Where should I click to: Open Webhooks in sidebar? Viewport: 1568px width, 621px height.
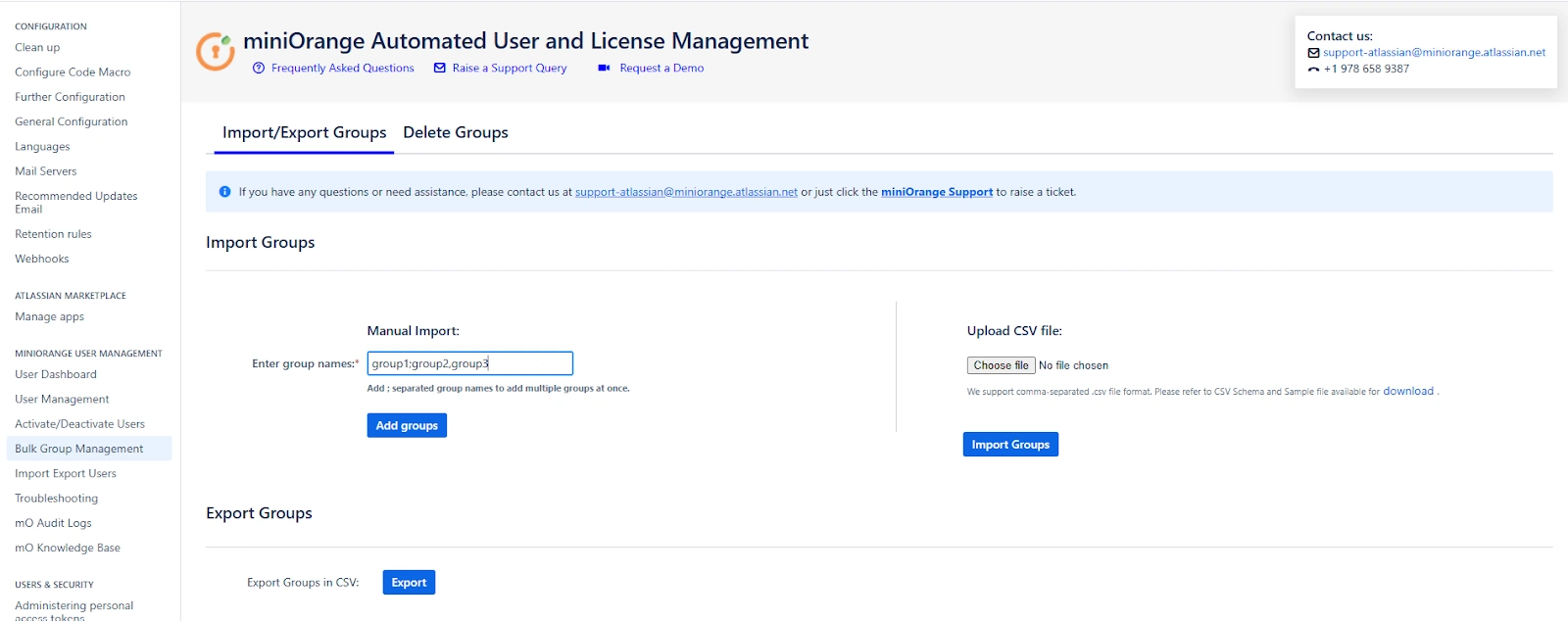tap(41, 259)
